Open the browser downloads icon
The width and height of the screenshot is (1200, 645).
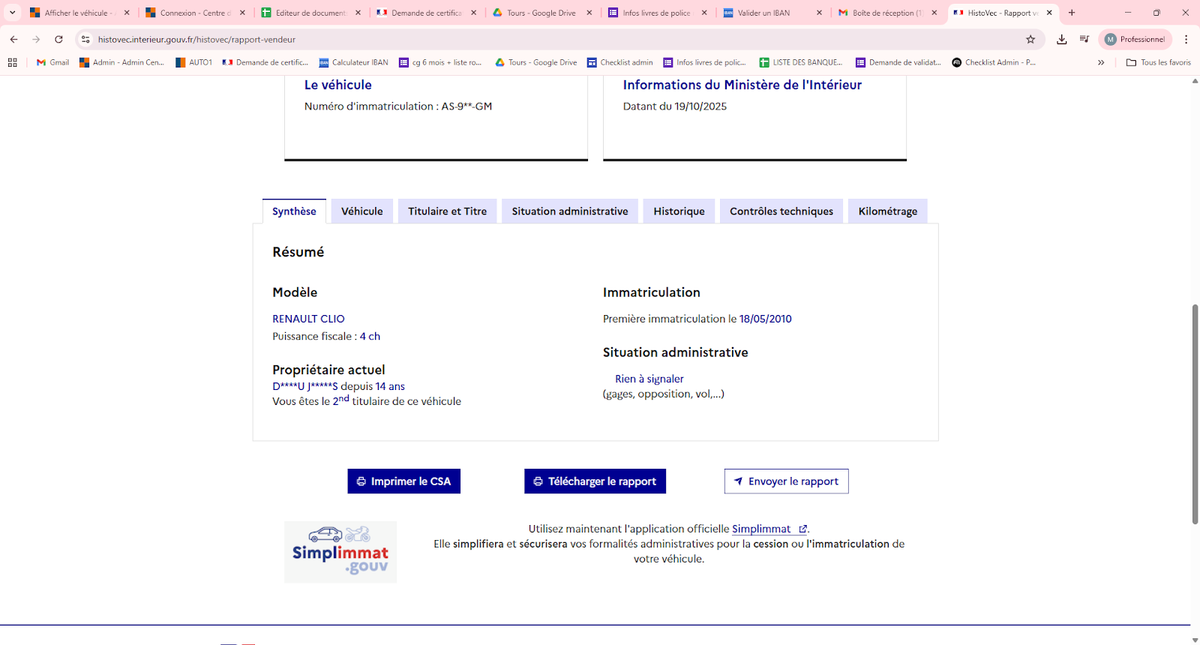(1061, 39)
